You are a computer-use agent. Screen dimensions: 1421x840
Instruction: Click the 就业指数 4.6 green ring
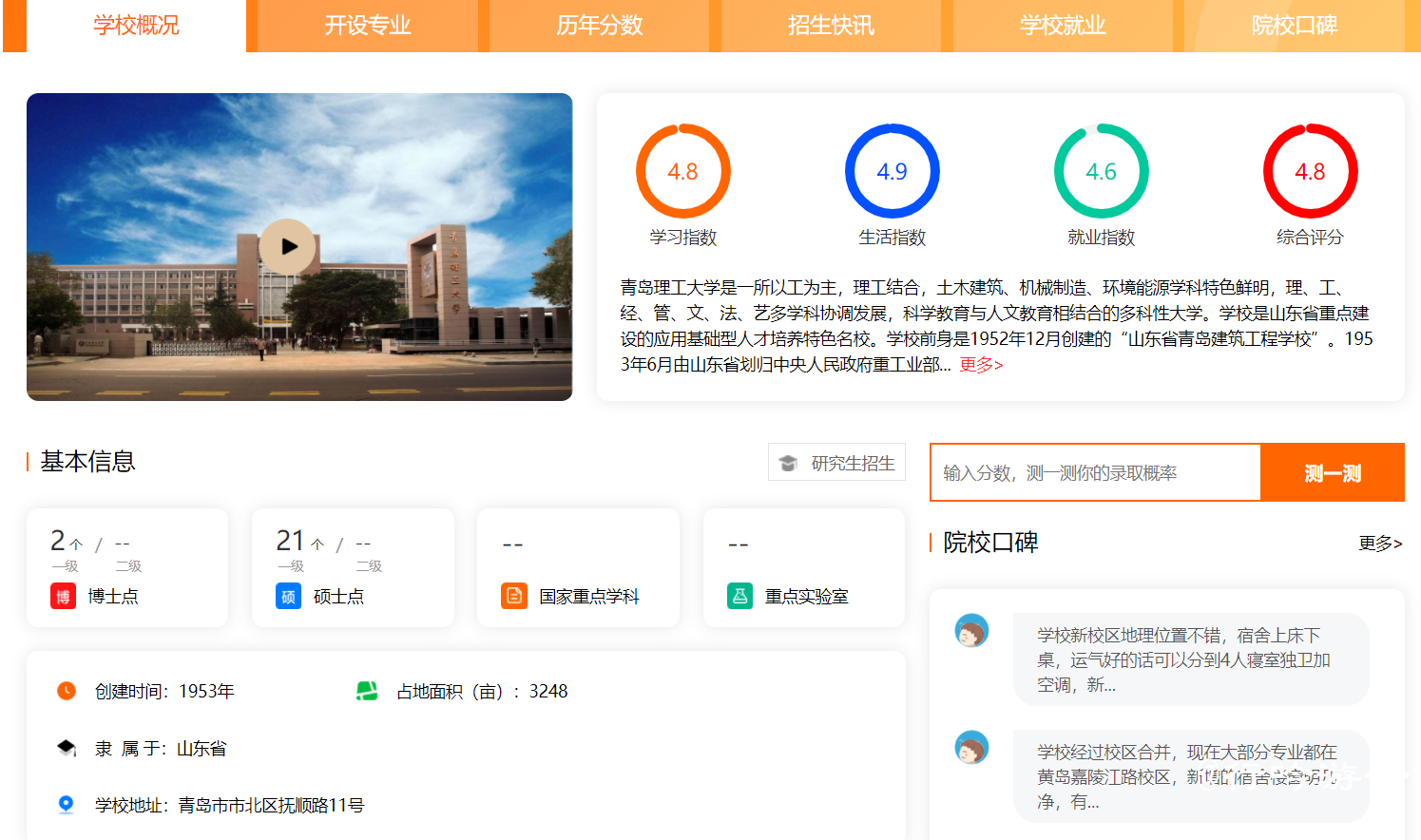click(x=1101, y=171)
